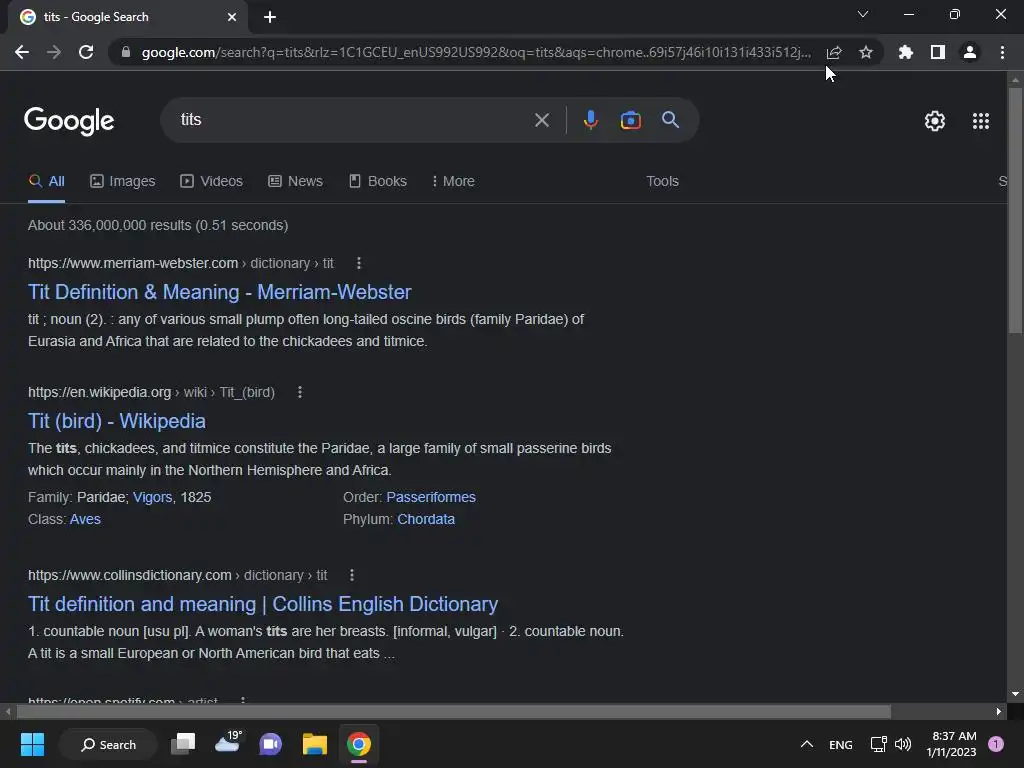Clear the search box with X icon

point(541,120)
